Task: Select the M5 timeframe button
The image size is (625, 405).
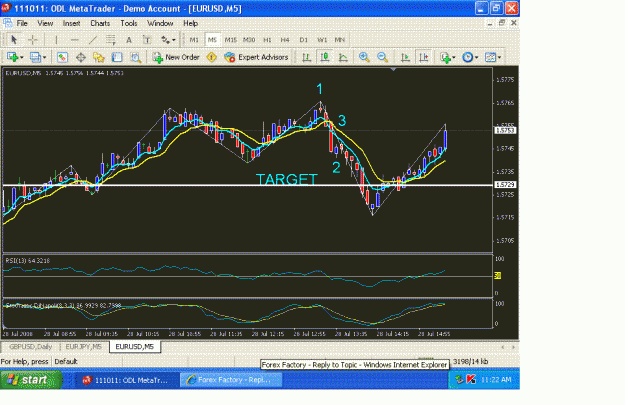Action: (x=212, y=39)
